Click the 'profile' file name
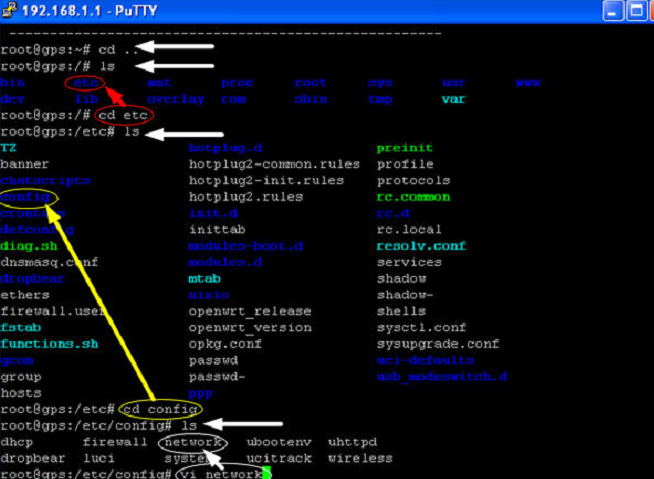 pyautogui.click(x=405, y=164)
